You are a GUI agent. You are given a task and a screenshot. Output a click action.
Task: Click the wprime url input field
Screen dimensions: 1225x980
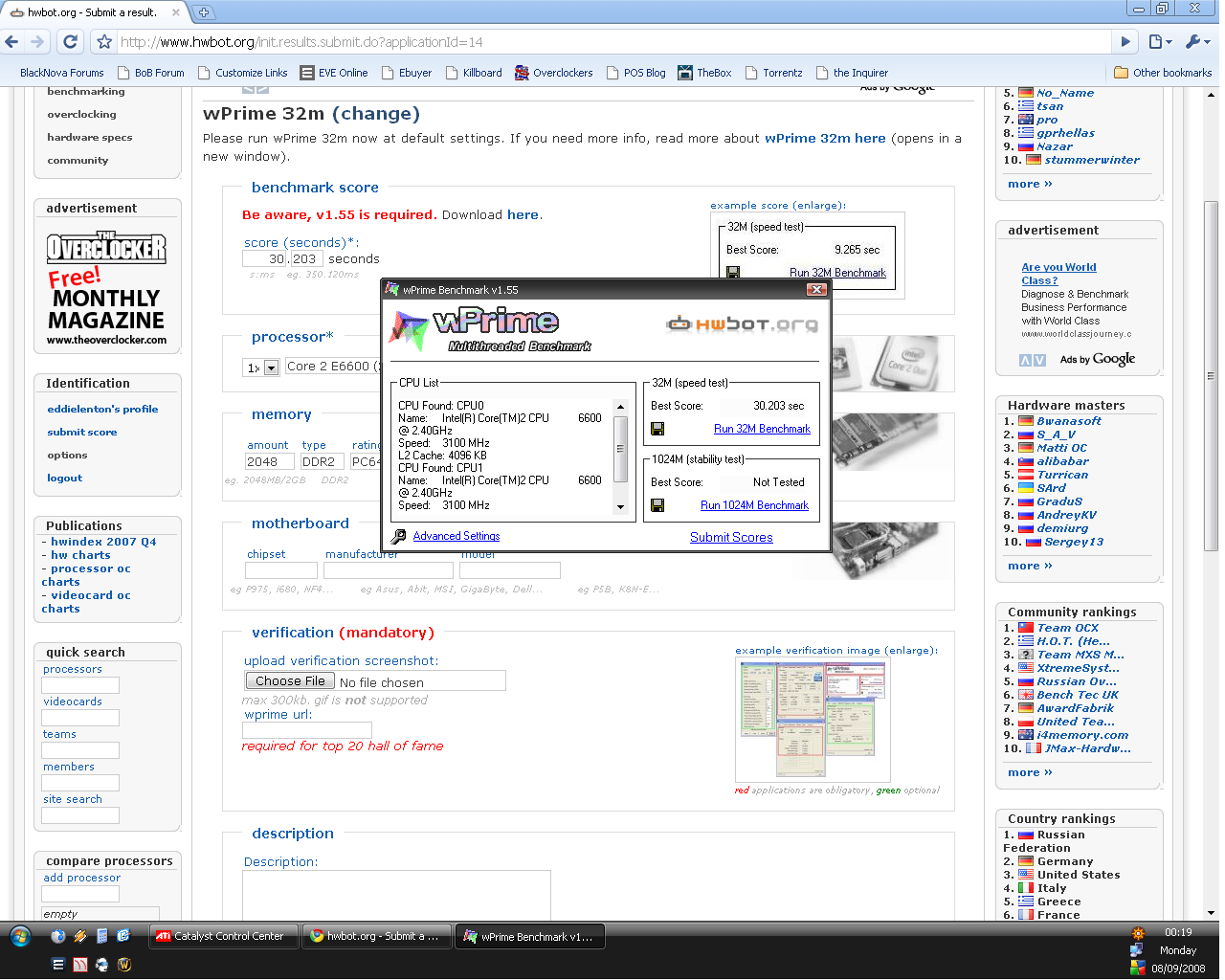coord(306,730)
